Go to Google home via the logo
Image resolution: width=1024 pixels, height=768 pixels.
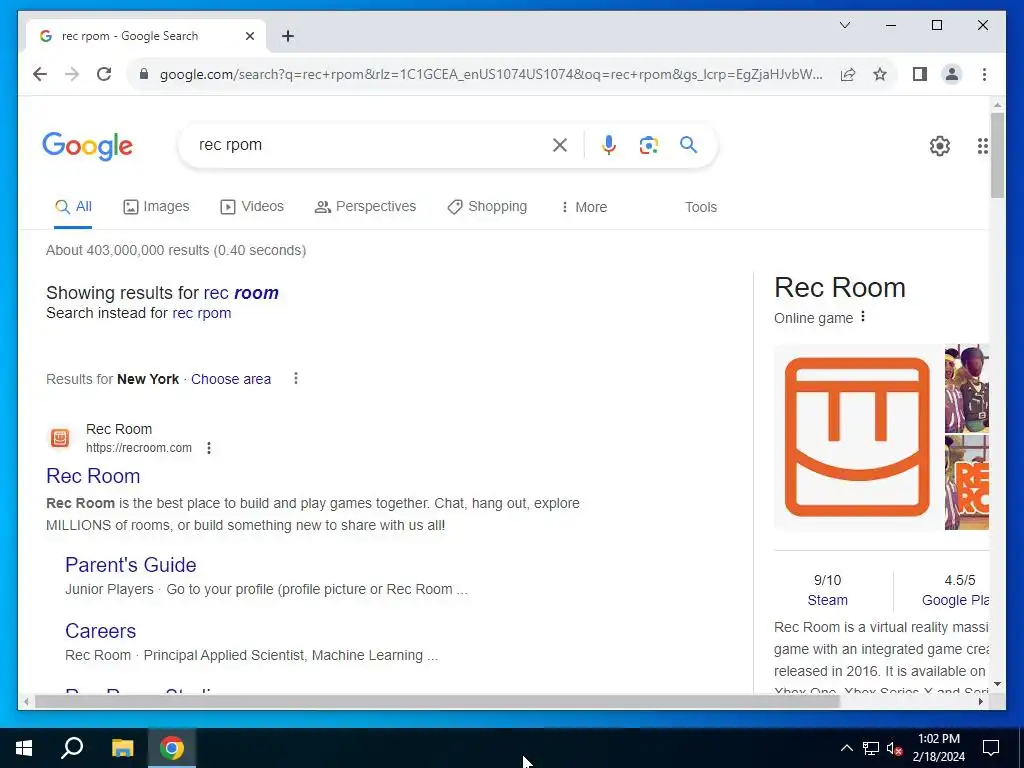coord(88,146)
